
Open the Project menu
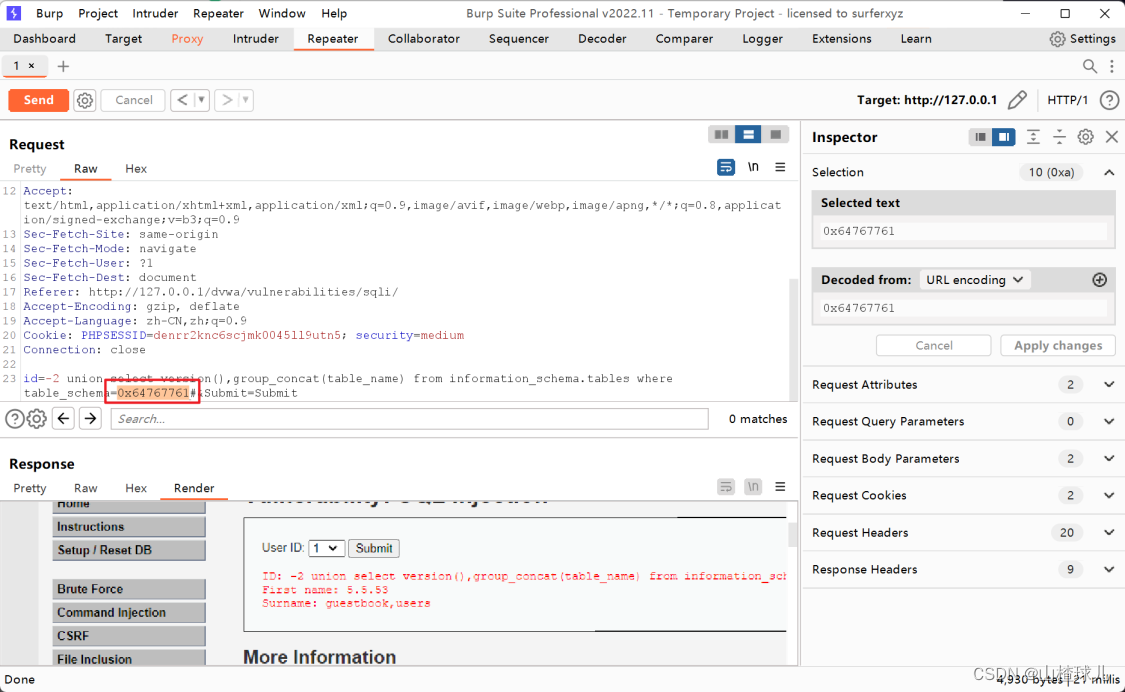[98, 14]
